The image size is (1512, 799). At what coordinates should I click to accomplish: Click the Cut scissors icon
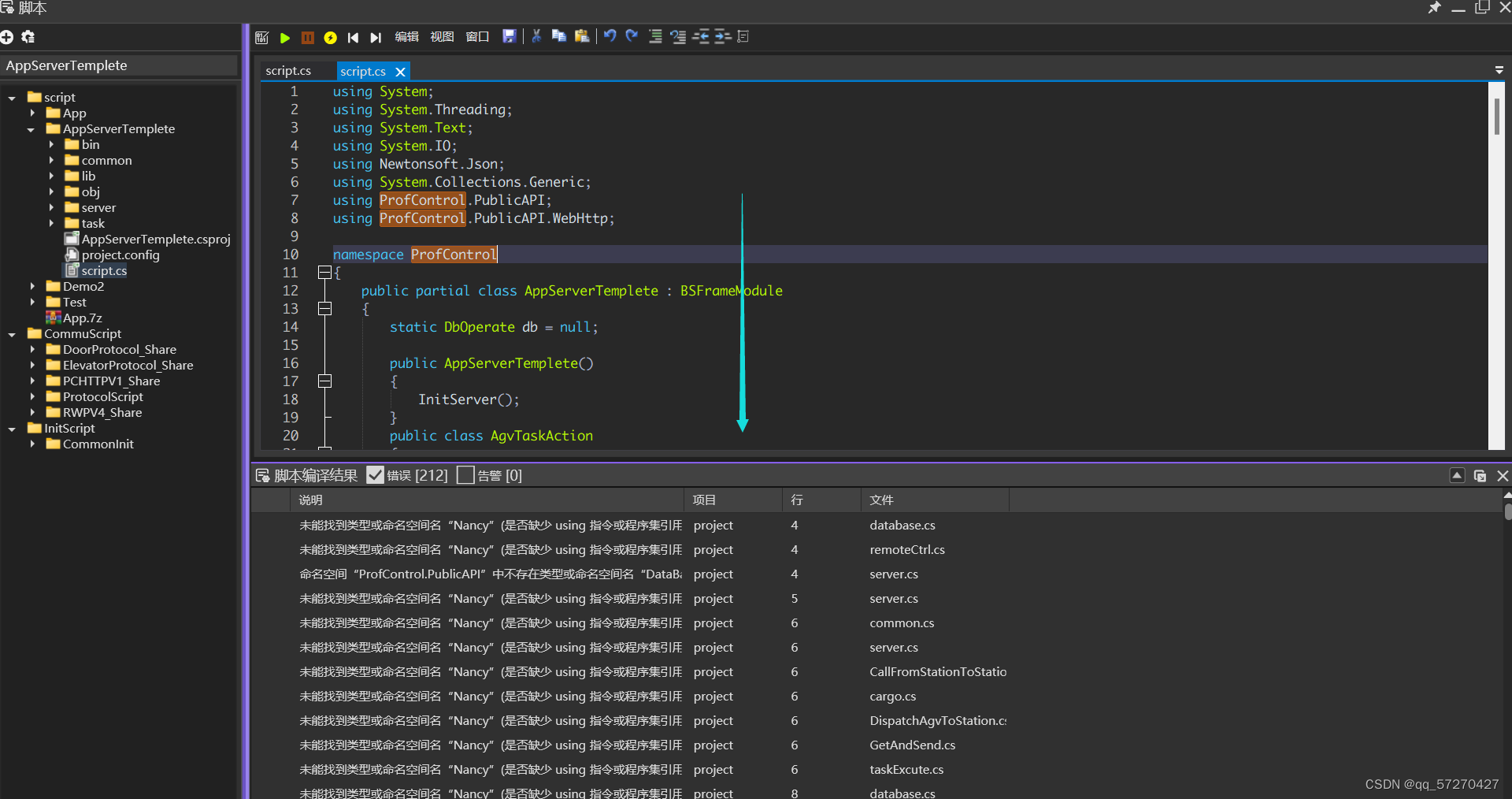[x=536, y=36]
